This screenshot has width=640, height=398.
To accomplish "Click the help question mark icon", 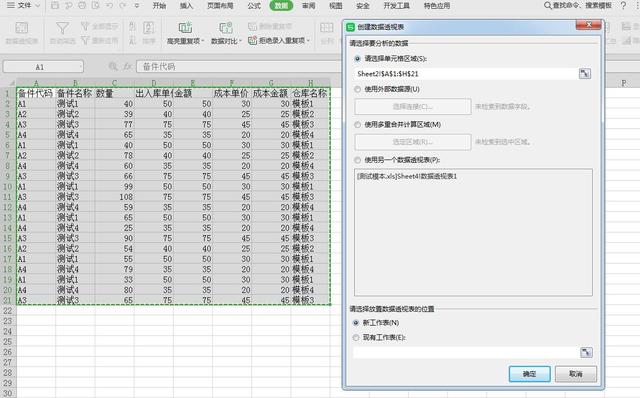I will (623, 5).
